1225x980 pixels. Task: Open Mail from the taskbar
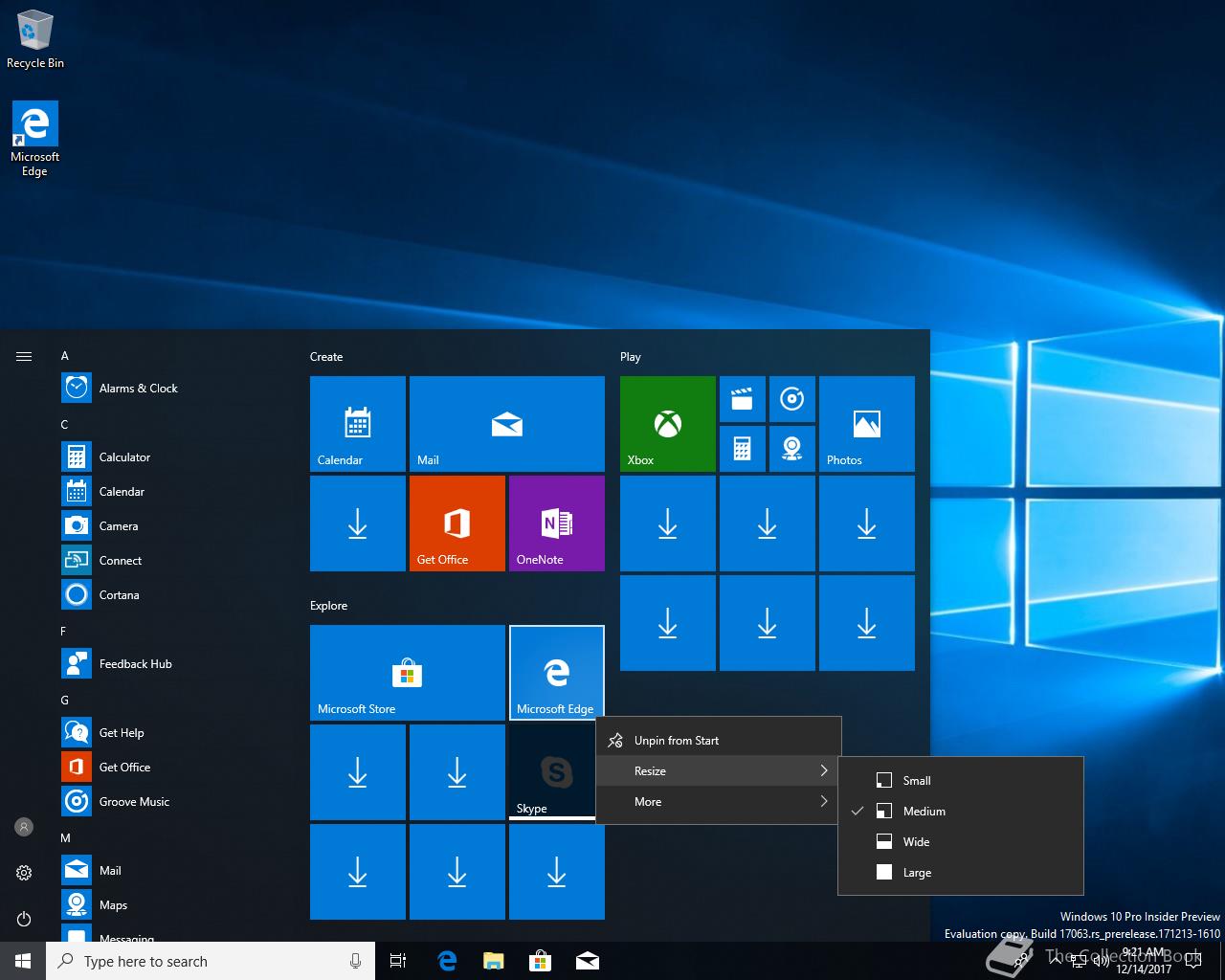(x=587, y=961)
